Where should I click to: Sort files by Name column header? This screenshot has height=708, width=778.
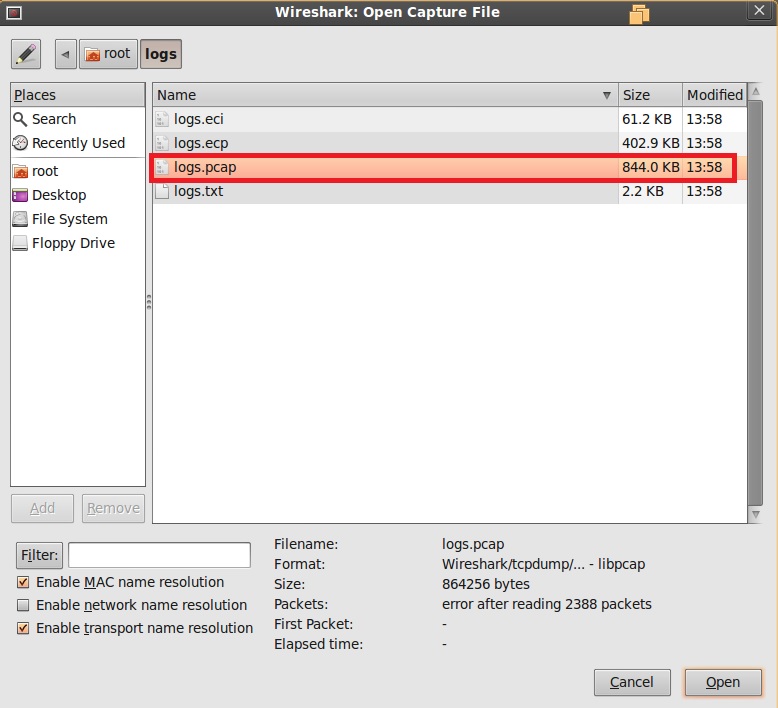[x=385, y=95]
